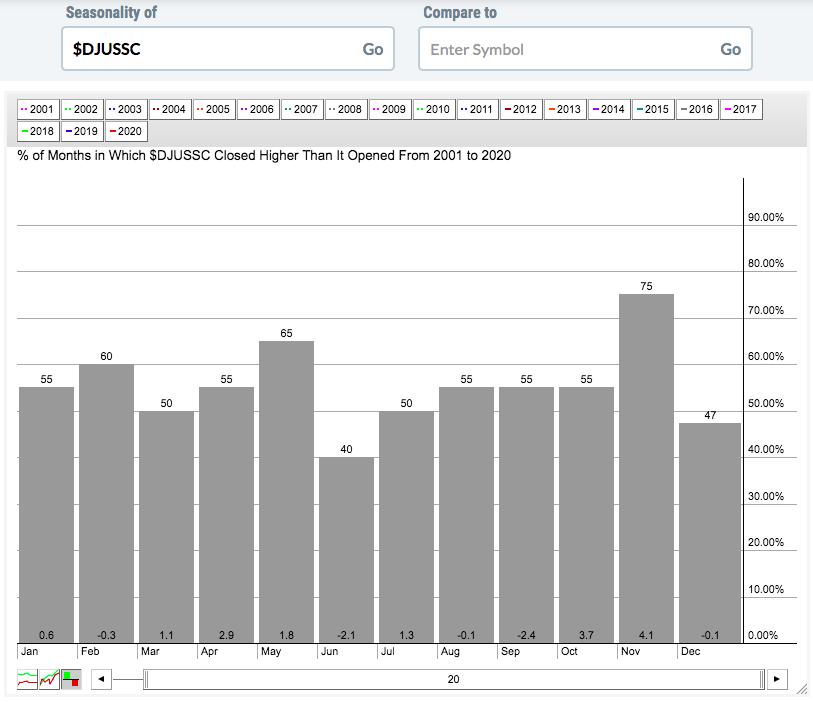The width and height of the screenshot is (813, 702).
Task: Toggle the 2001 year legend
Action: (x=38, y=109)
